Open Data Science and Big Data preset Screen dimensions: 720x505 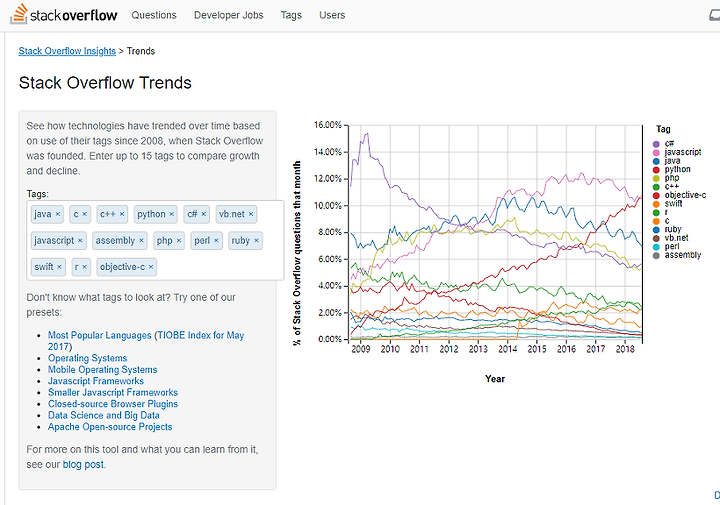coord(104,415)
